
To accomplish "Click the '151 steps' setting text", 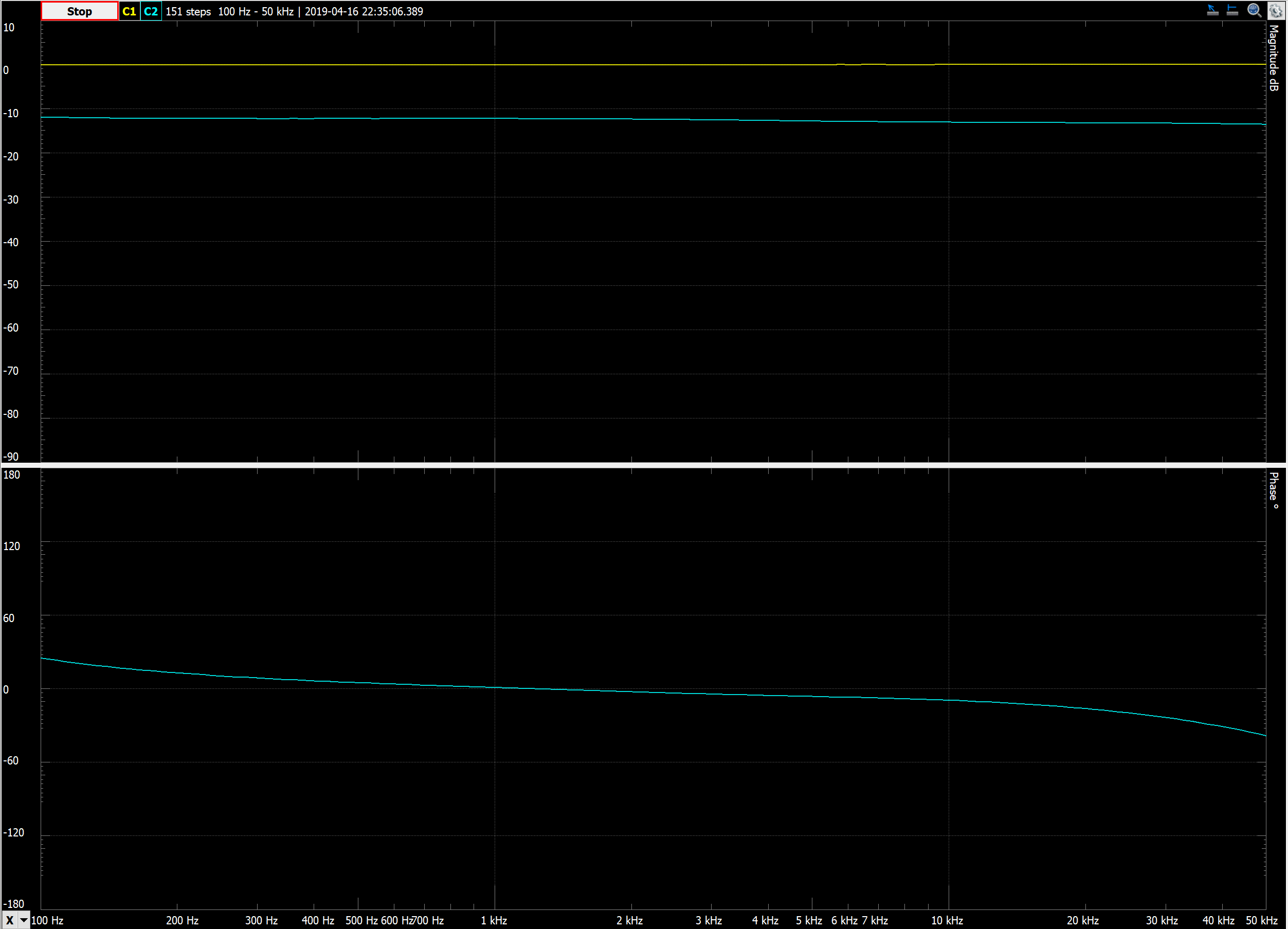I will click(188, 11).
